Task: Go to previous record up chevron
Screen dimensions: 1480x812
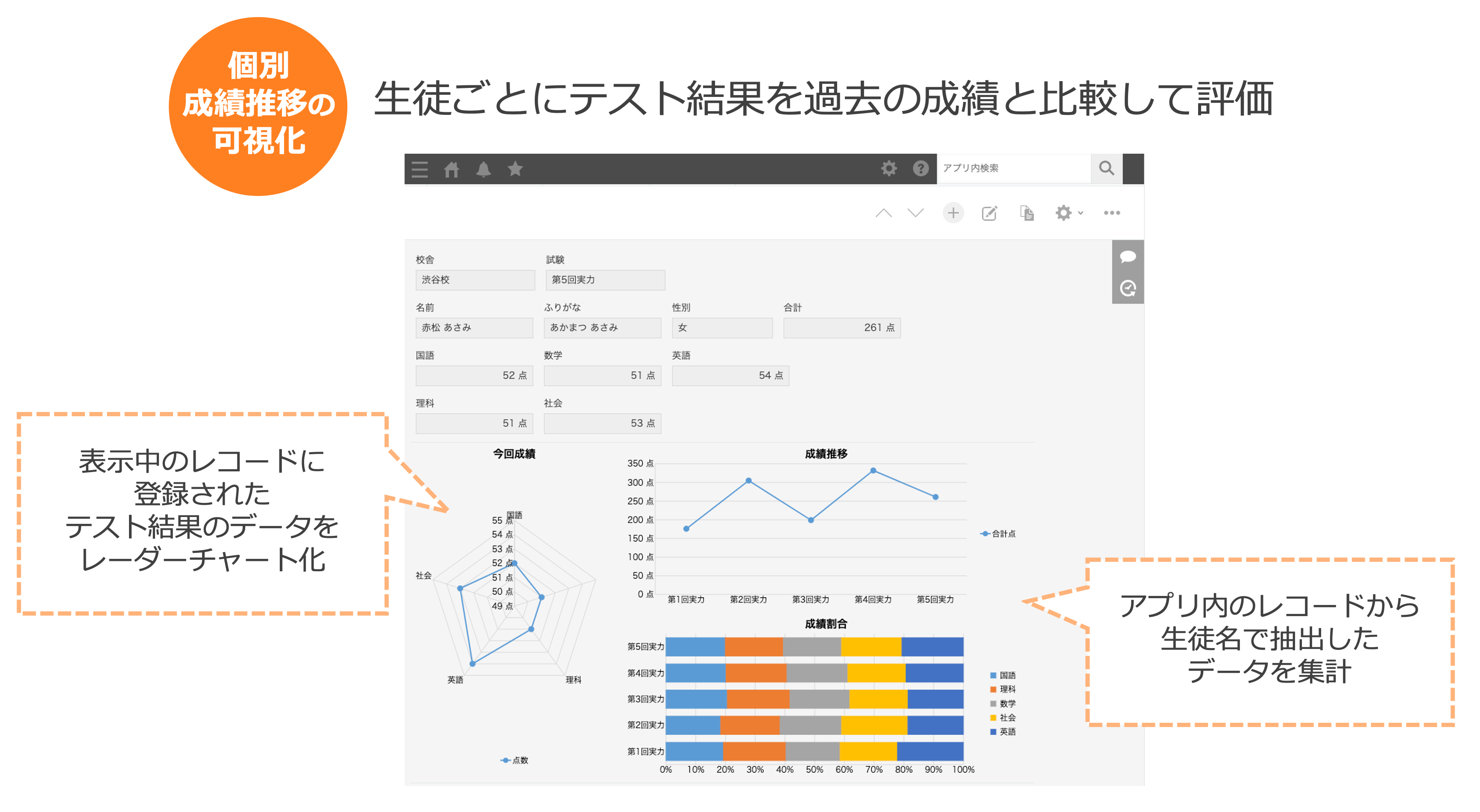Action: tap(884, 213)
